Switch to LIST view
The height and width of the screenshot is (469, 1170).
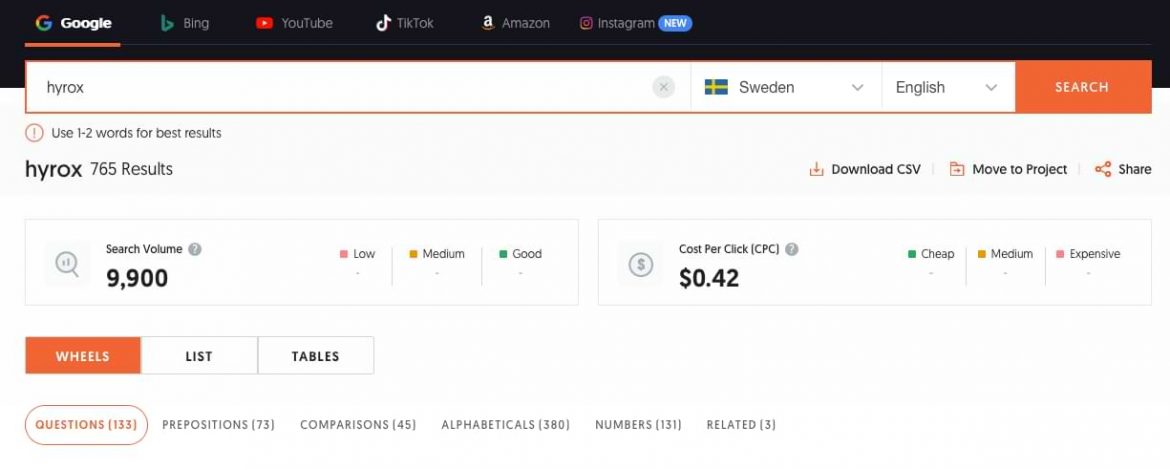pyautogui.click(x=199, y=356)
